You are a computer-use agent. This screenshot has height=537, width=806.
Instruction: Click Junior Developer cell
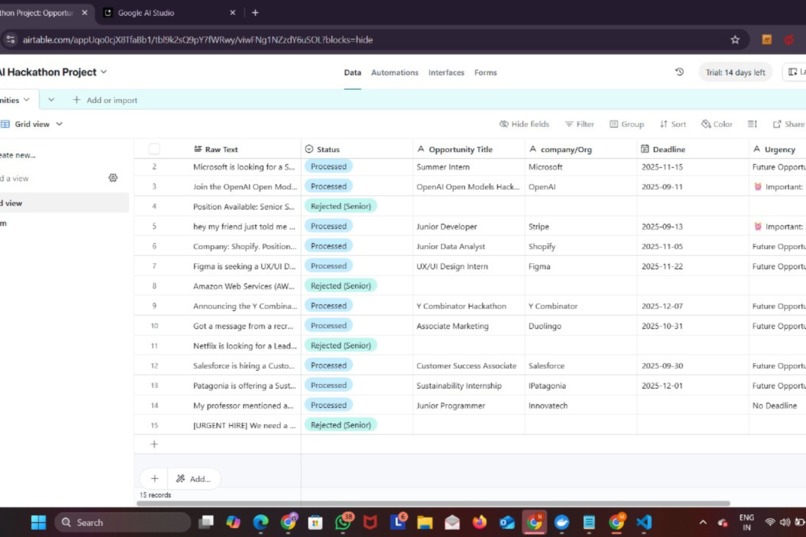click(x=469, y=226)
